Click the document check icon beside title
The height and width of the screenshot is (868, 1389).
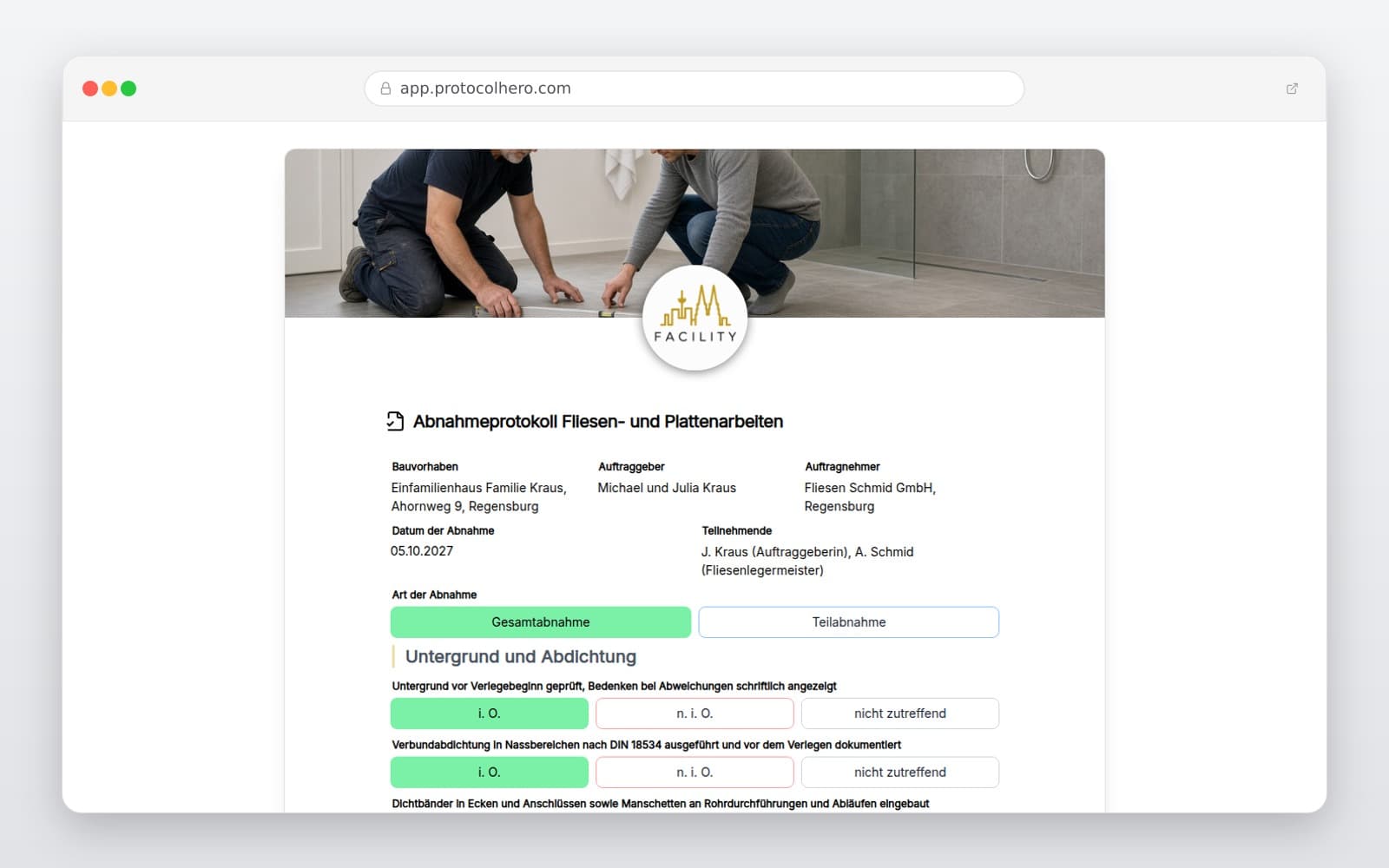tap(395, 421)
